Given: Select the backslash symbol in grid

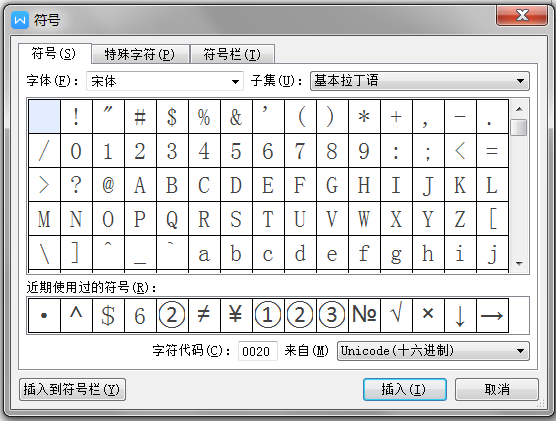Looking at the screenshot, I should [44, 253].
